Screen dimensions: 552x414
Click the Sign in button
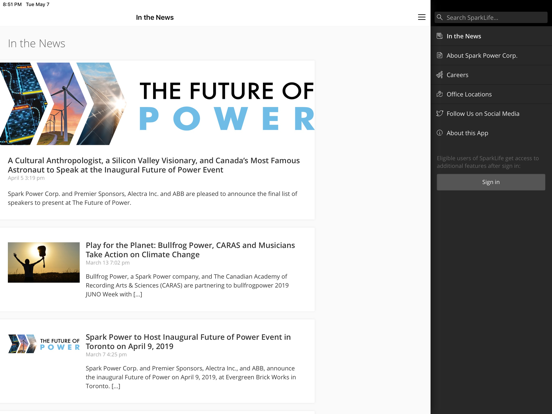point(491,182)
